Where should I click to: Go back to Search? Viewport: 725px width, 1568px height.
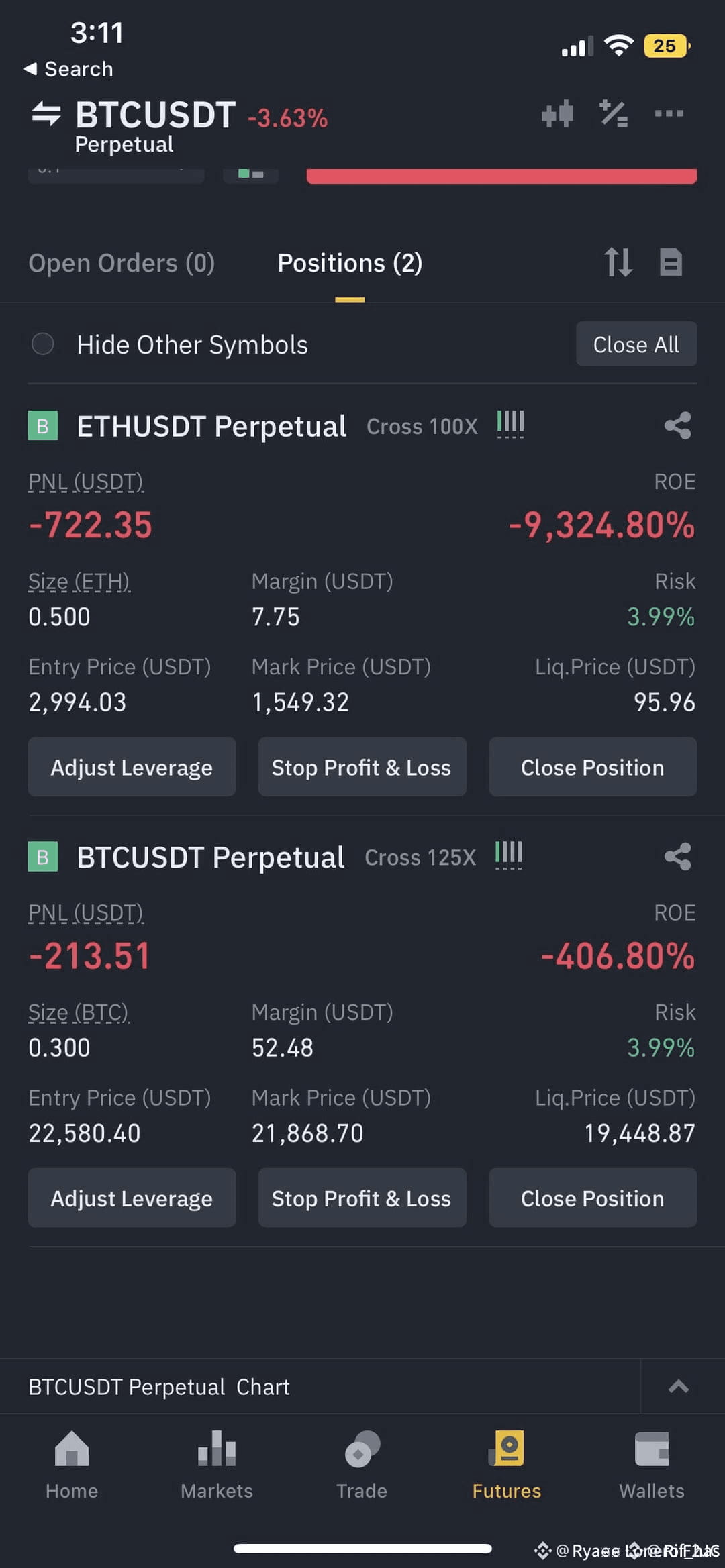pos(68,69)
